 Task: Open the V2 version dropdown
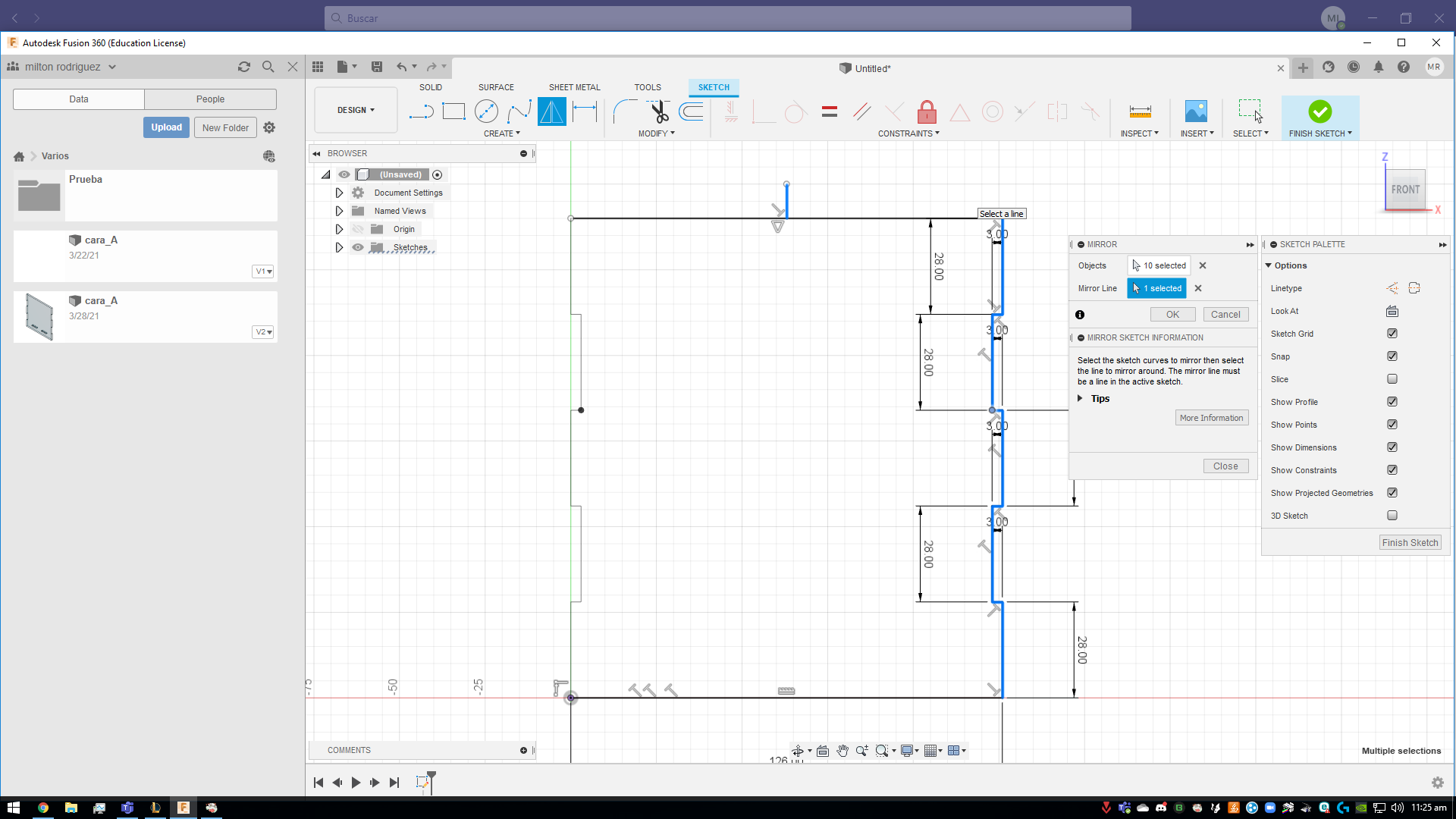tap(263, 332)
